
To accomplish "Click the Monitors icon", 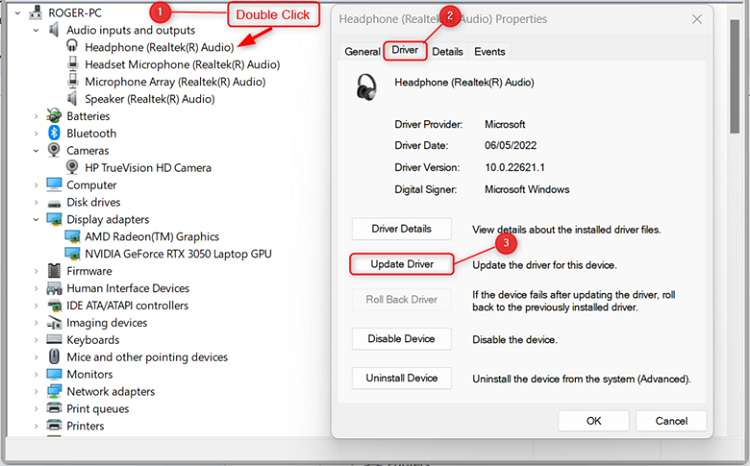I will (54, 374).
